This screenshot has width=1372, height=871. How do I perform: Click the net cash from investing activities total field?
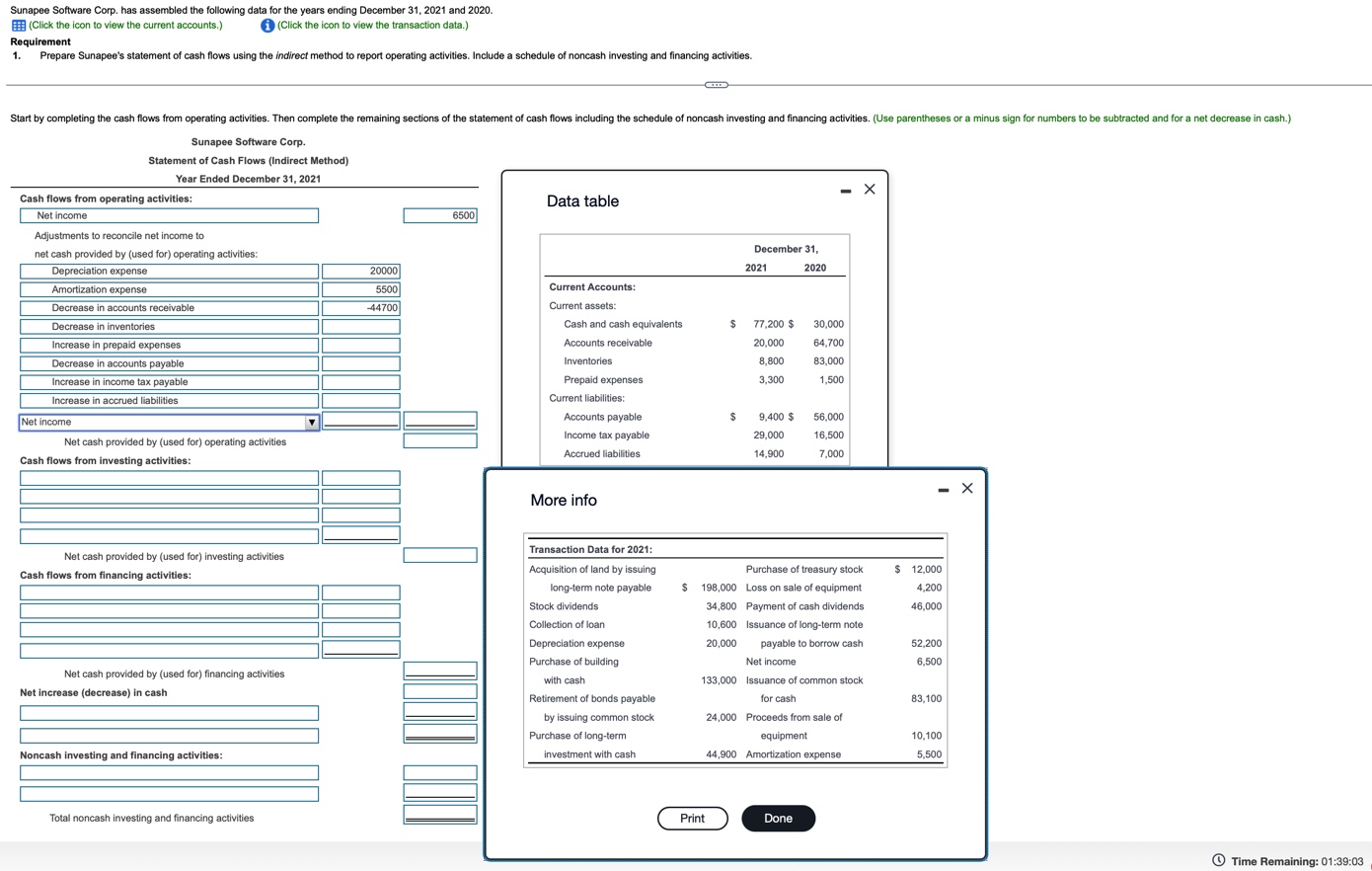[440, 556]
